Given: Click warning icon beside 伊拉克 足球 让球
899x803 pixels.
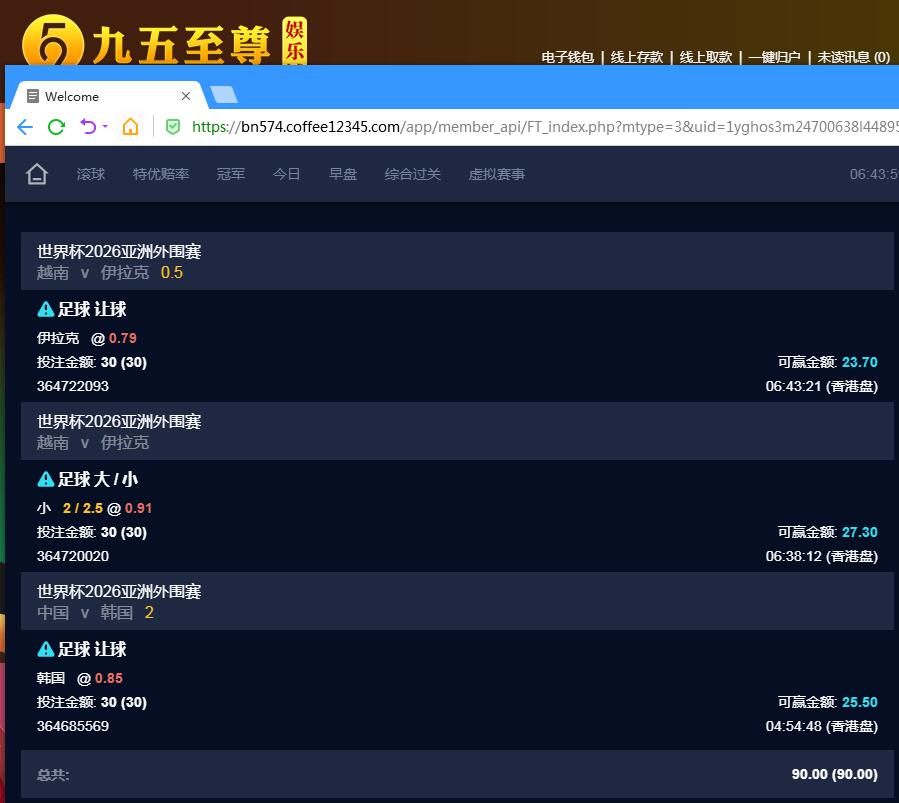Looking at the screenshot, I should click(45, 310).
